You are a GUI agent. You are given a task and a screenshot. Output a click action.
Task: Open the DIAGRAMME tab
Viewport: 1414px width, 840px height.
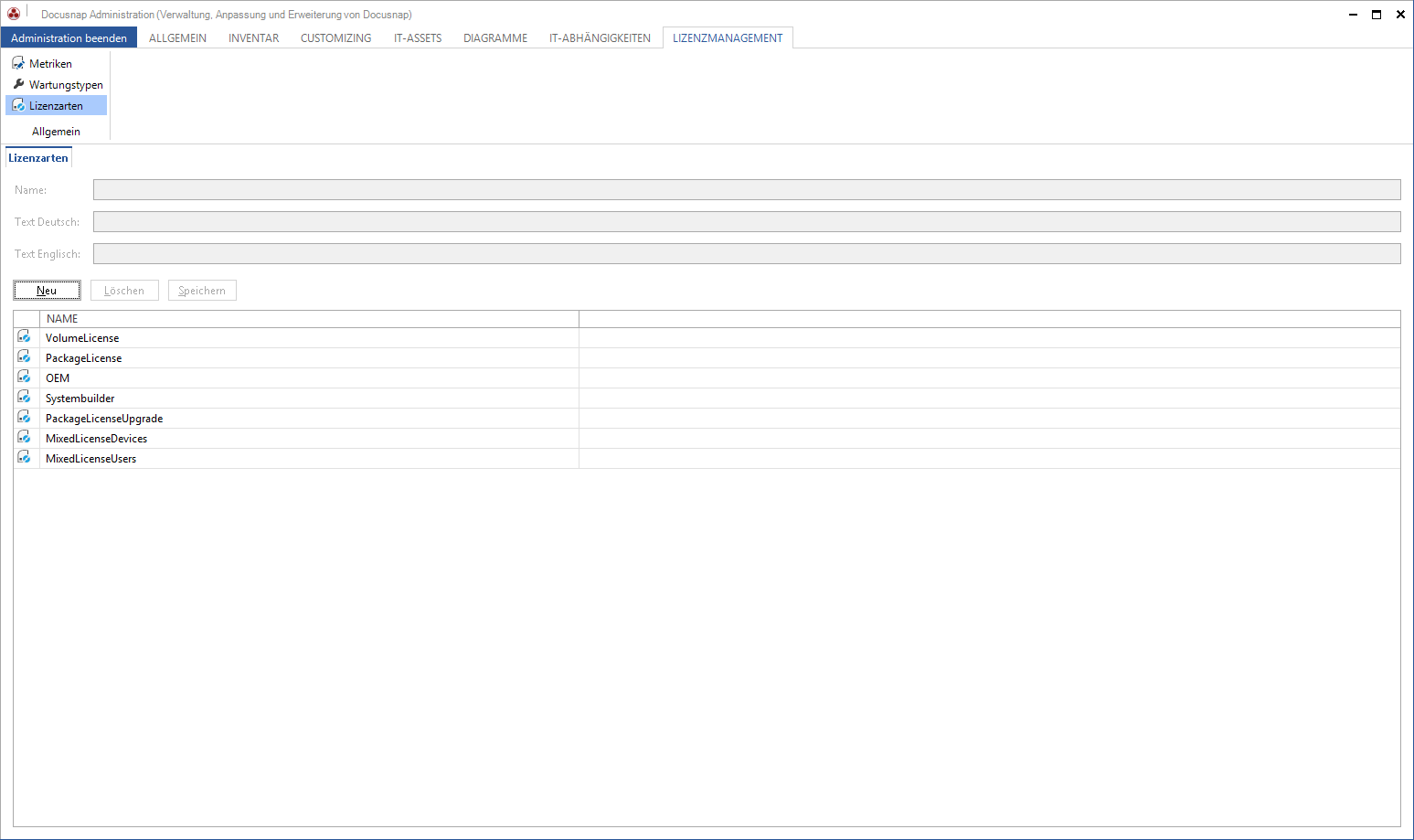pos(495,37)
